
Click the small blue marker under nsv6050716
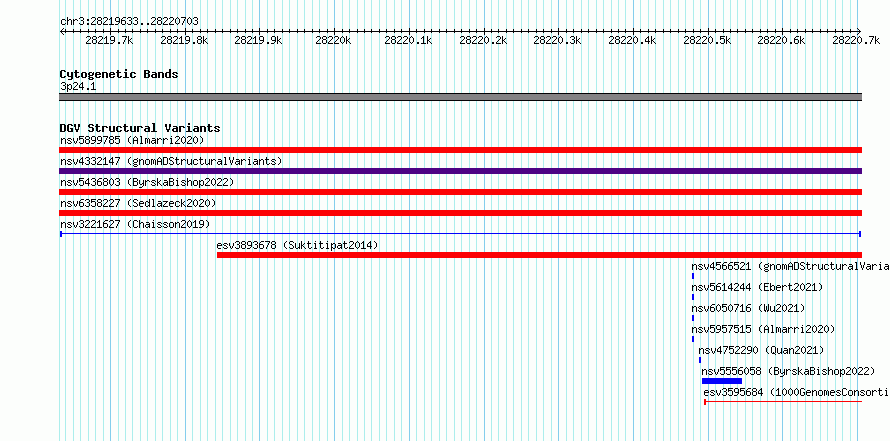click(x=692, y=318)
